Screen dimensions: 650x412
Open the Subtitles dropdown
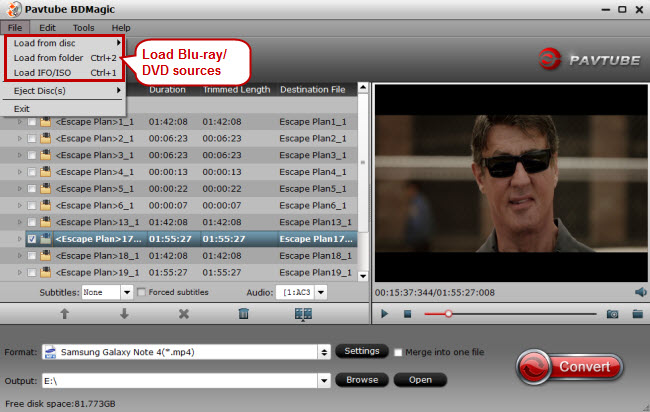[x=127, y=293]
